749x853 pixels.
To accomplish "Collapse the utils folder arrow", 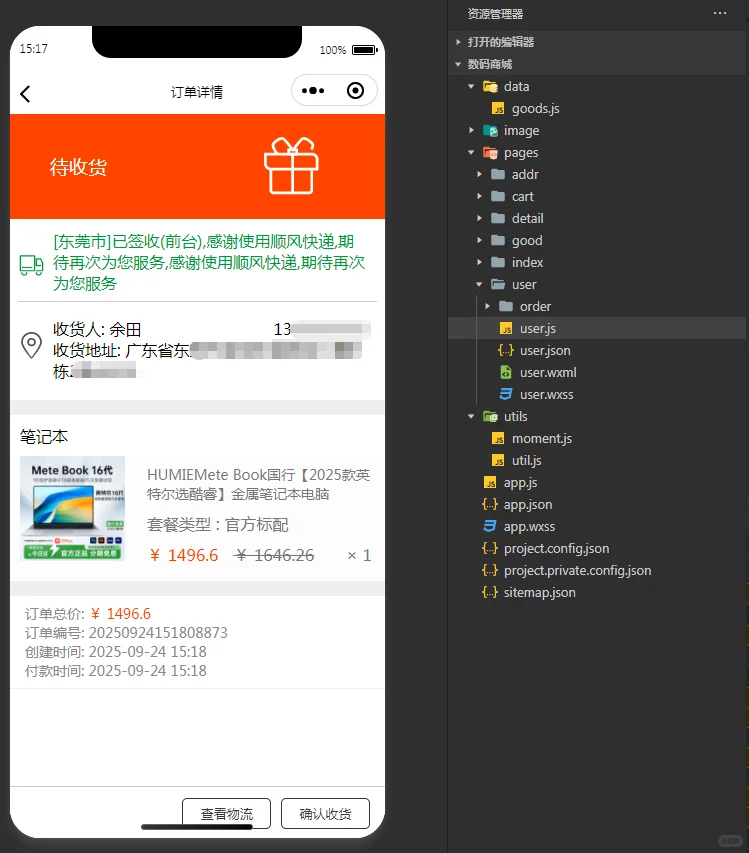I will click(x=471, y=416).
